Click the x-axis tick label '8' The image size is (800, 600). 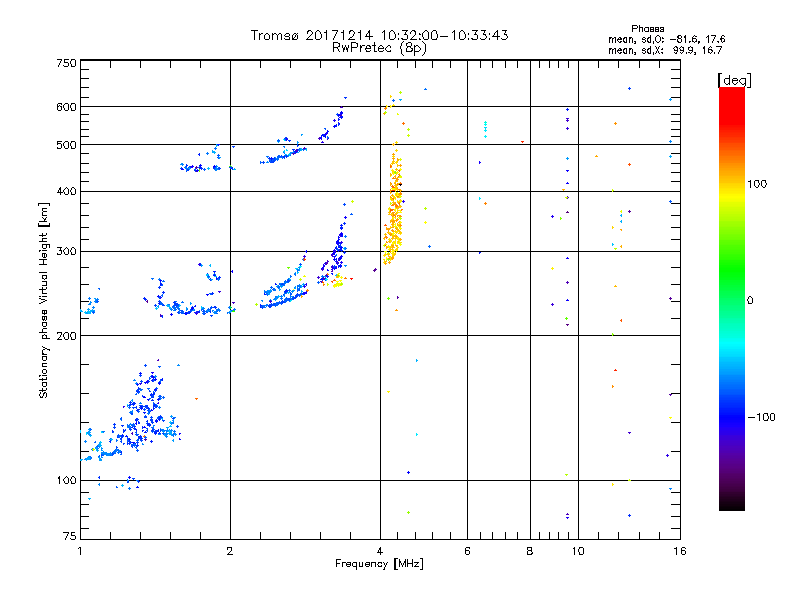click(x=530, y=551)
